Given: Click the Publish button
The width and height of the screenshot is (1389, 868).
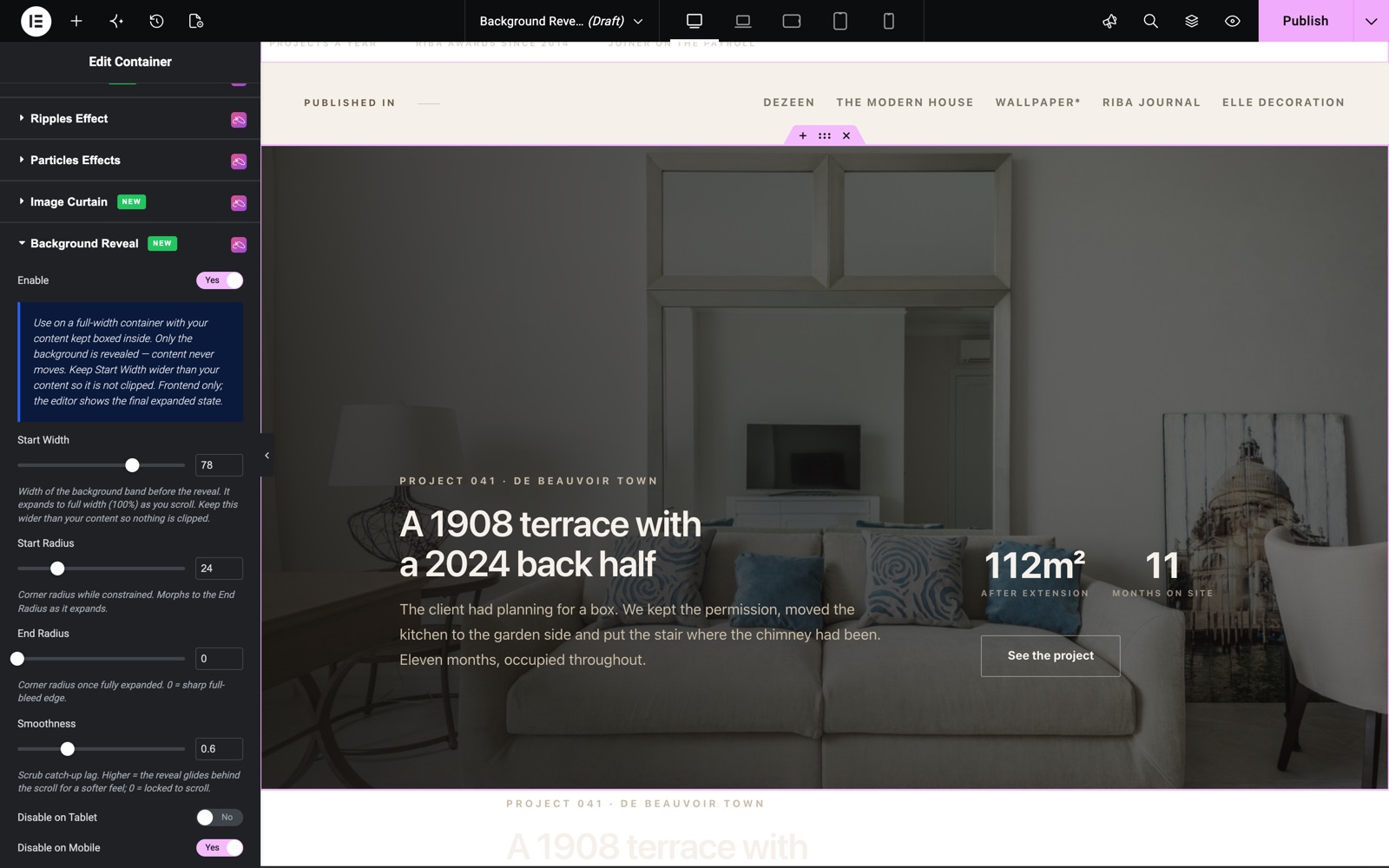Looking at the screenshot, I should click(x=1306, y=21).
